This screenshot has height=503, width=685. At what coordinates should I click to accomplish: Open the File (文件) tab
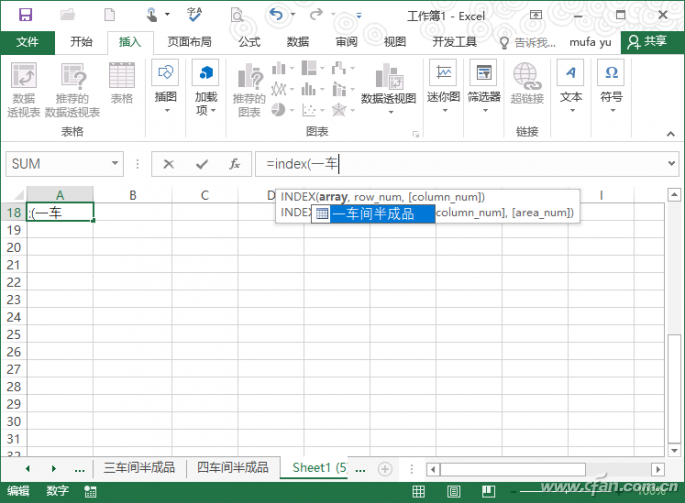27,42
